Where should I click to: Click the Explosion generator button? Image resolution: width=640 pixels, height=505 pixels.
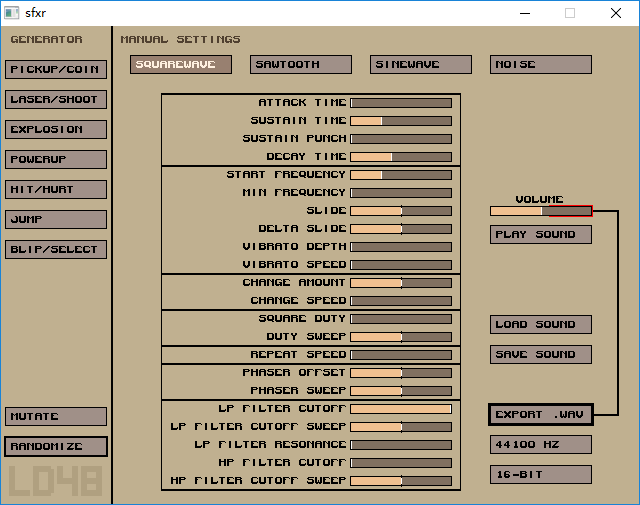pyautogui.click(x=56, y=129)
